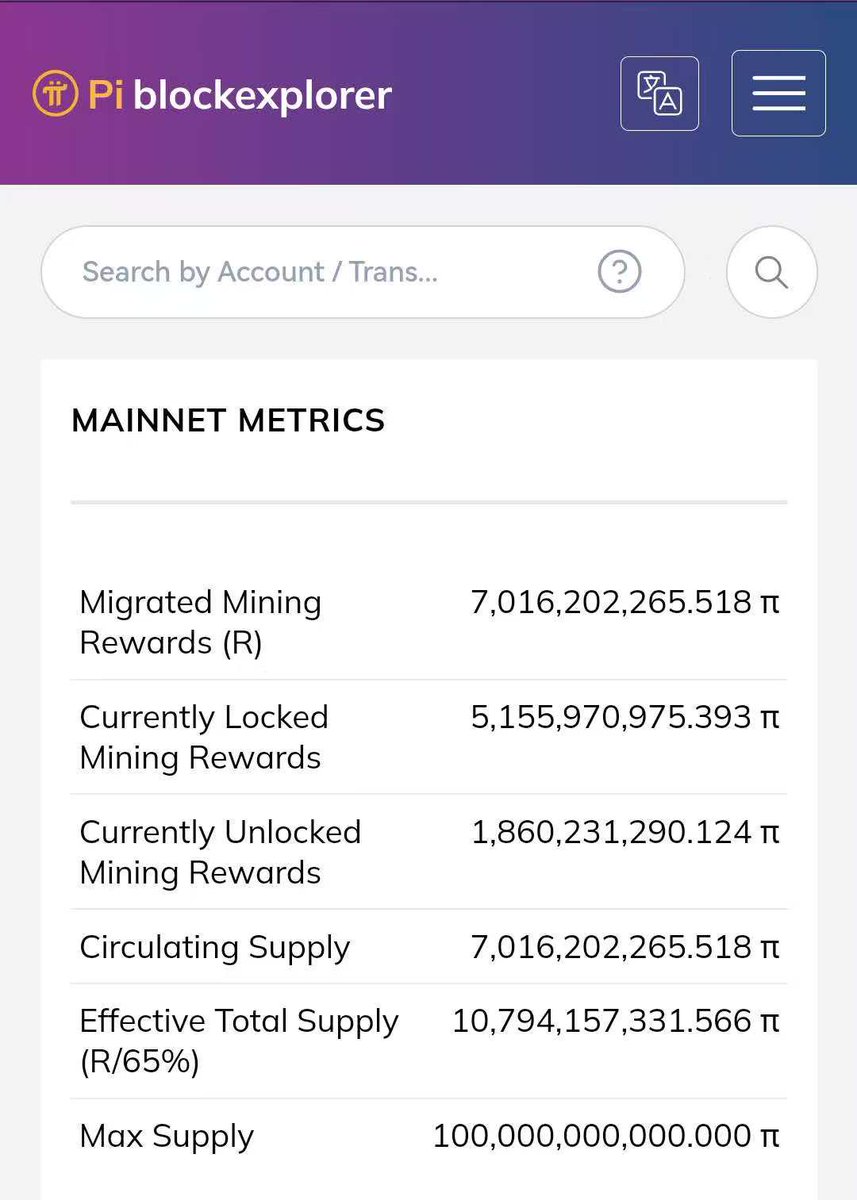The image size is (857, 1200).
Task: Open the hamburger menu
Action: click(779, 93)
